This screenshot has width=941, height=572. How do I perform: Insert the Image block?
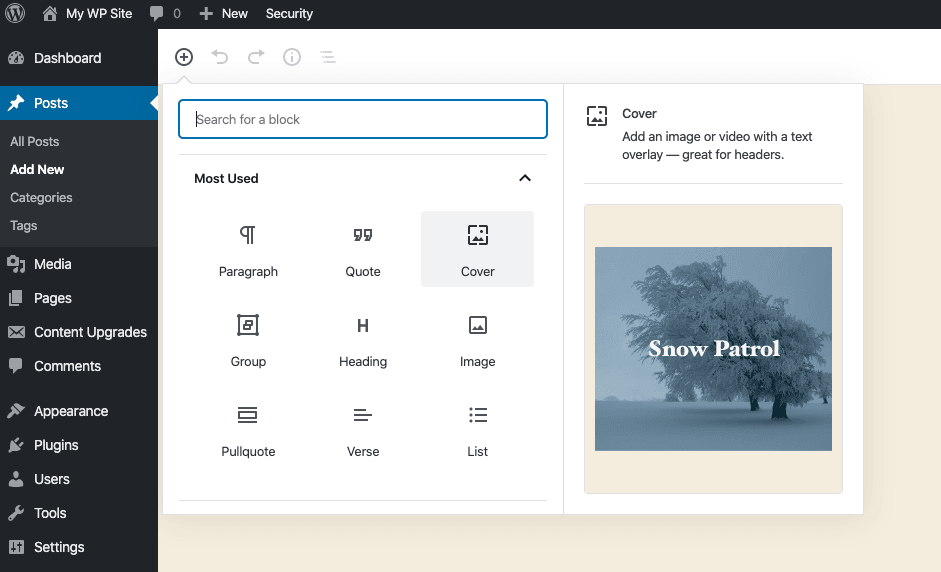(477, 339)
